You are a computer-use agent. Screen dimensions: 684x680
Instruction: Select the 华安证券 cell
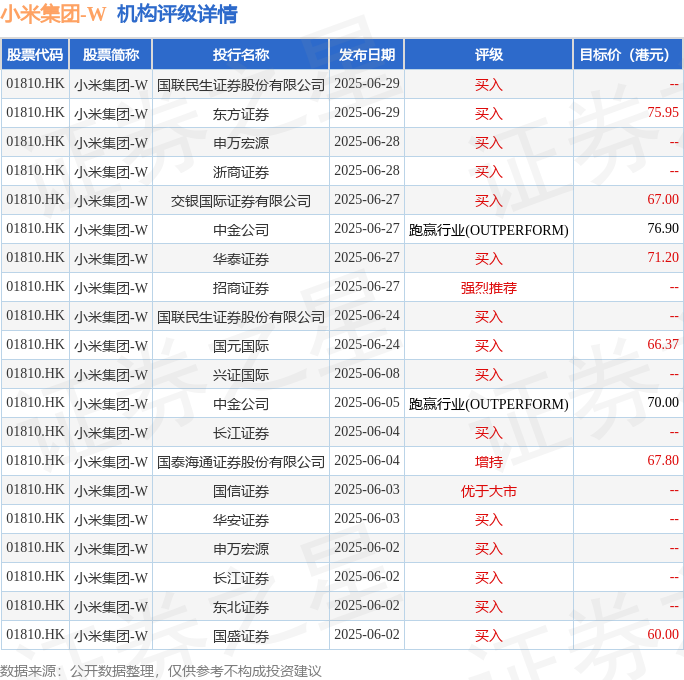coord(241,520)
